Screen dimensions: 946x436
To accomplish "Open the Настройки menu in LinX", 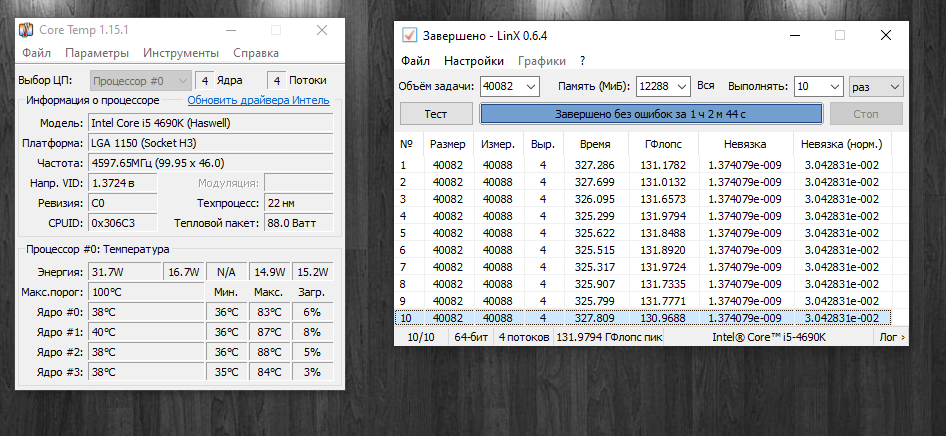I will pyautogui.click(x=474, y=61).
